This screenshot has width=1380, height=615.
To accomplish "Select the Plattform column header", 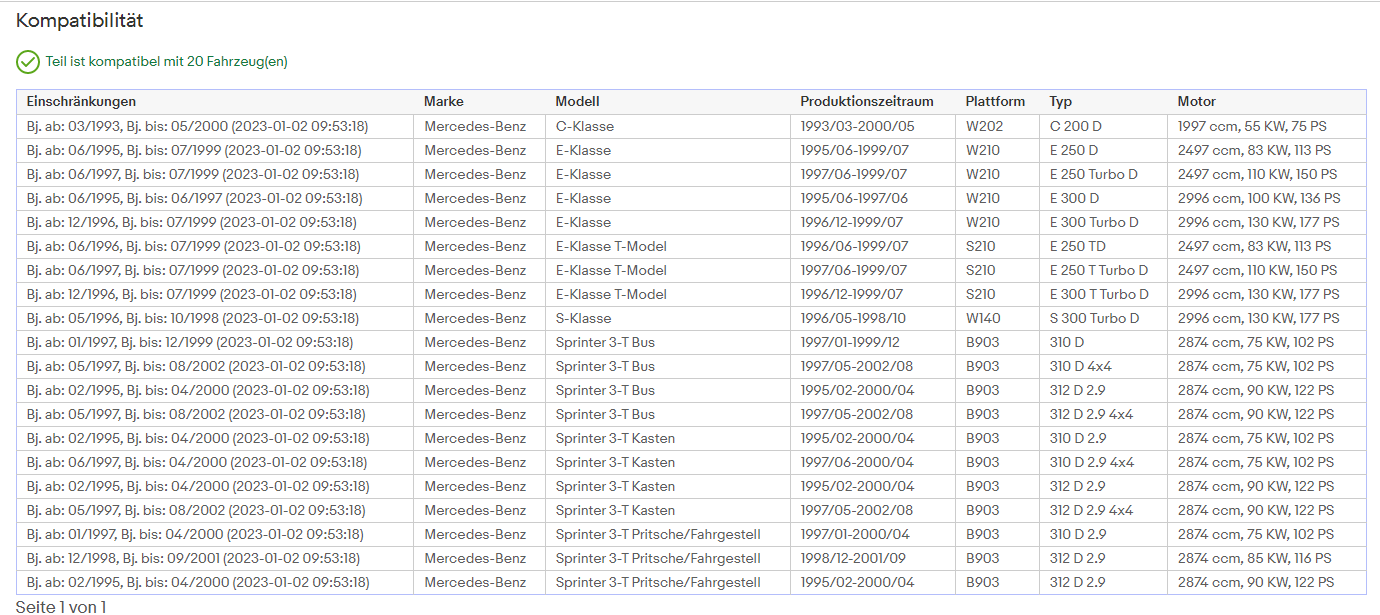I will click(x=995, y=102).
